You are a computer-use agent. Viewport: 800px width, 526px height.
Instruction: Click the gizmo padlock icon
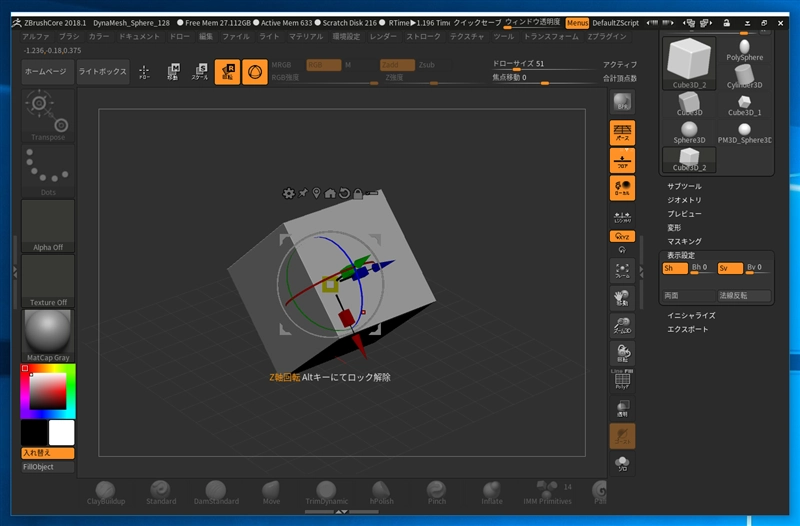(358, 194)
